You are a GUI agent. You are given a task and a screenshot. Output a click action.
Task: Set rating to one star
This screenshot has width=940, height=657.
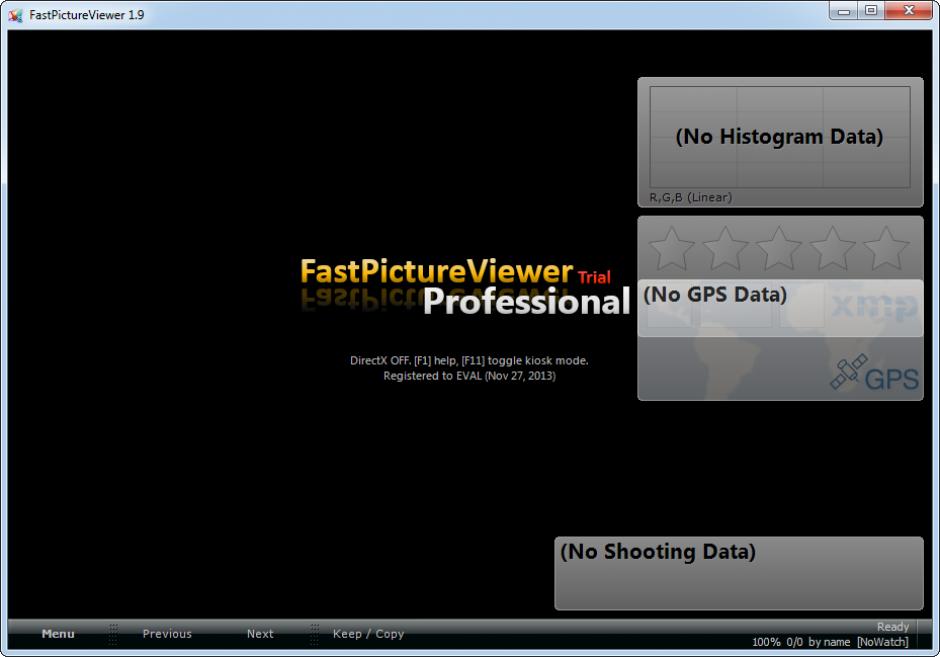coord(671,248)
